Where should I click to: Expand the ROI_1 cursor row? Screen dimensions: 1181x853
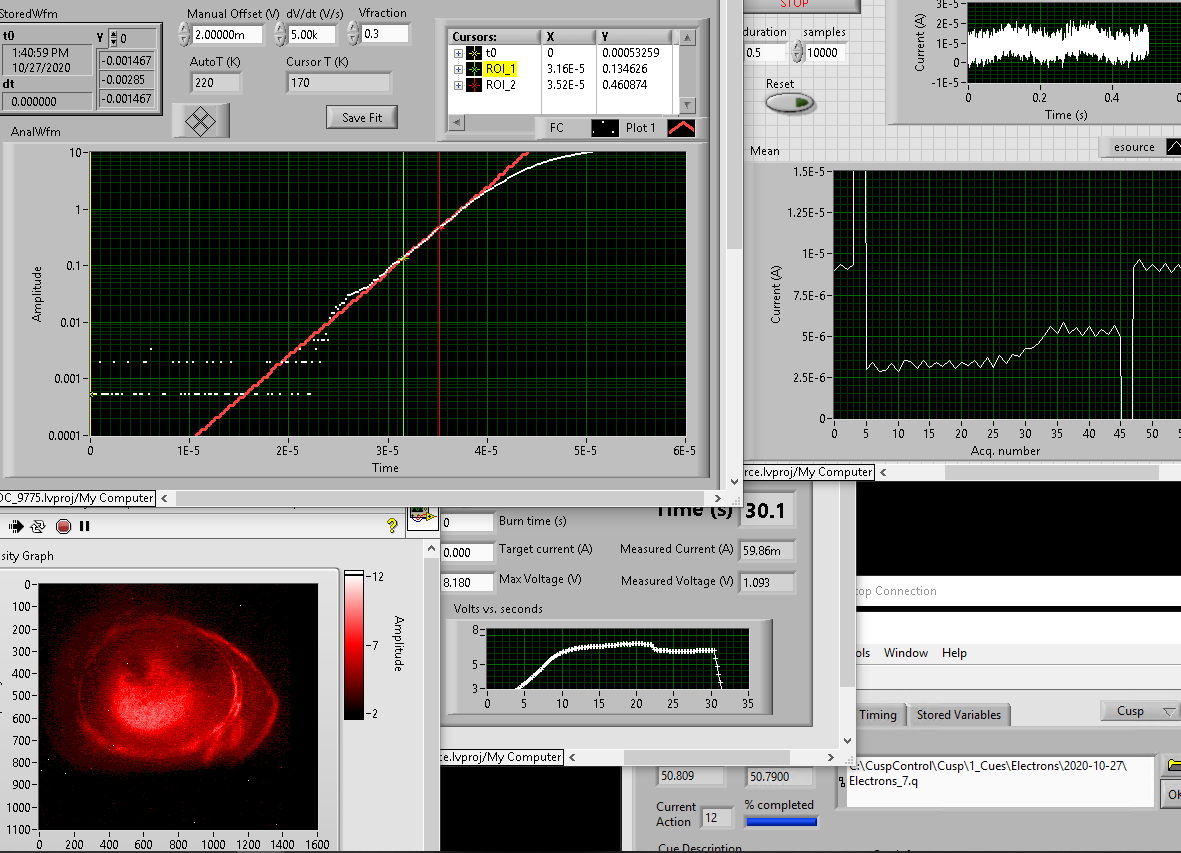[459, 69]
